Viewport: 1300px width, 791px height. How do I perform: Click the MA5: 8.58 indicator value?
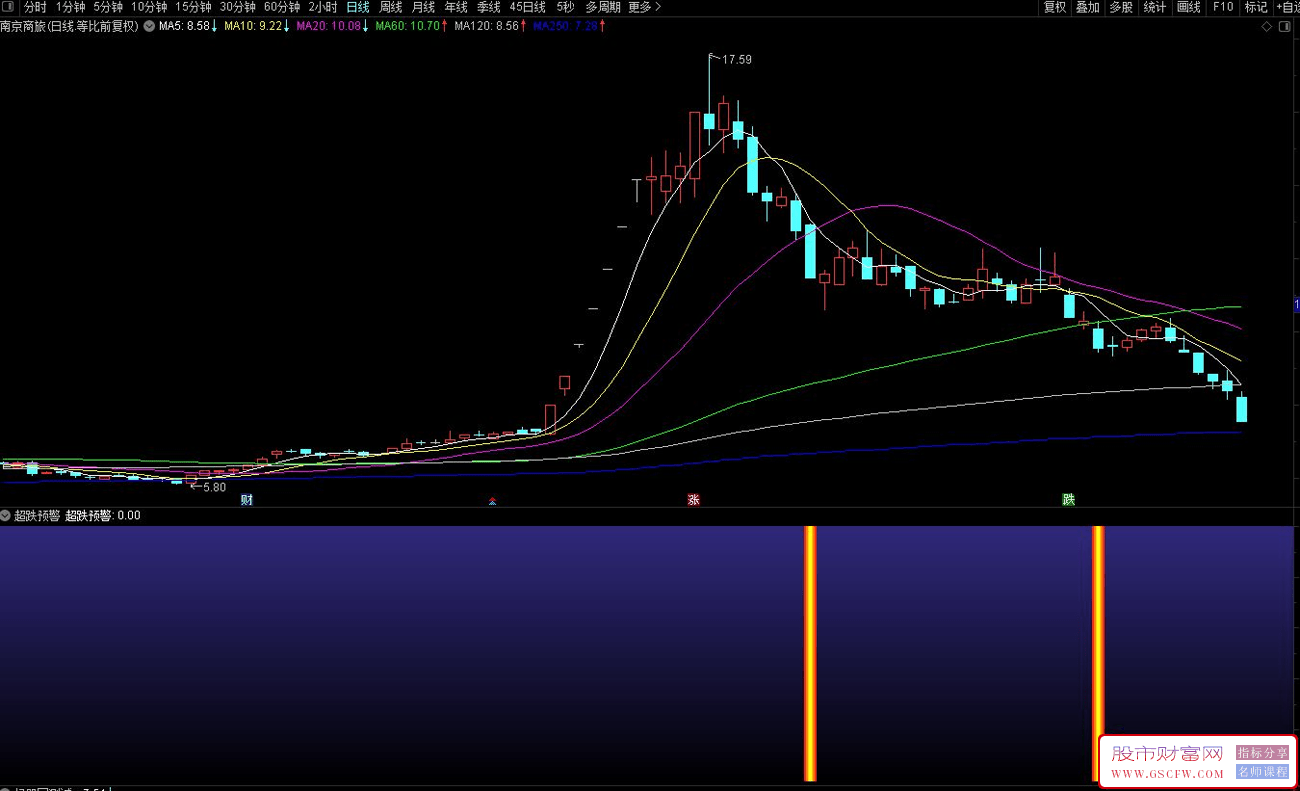[x=187, y=26]
